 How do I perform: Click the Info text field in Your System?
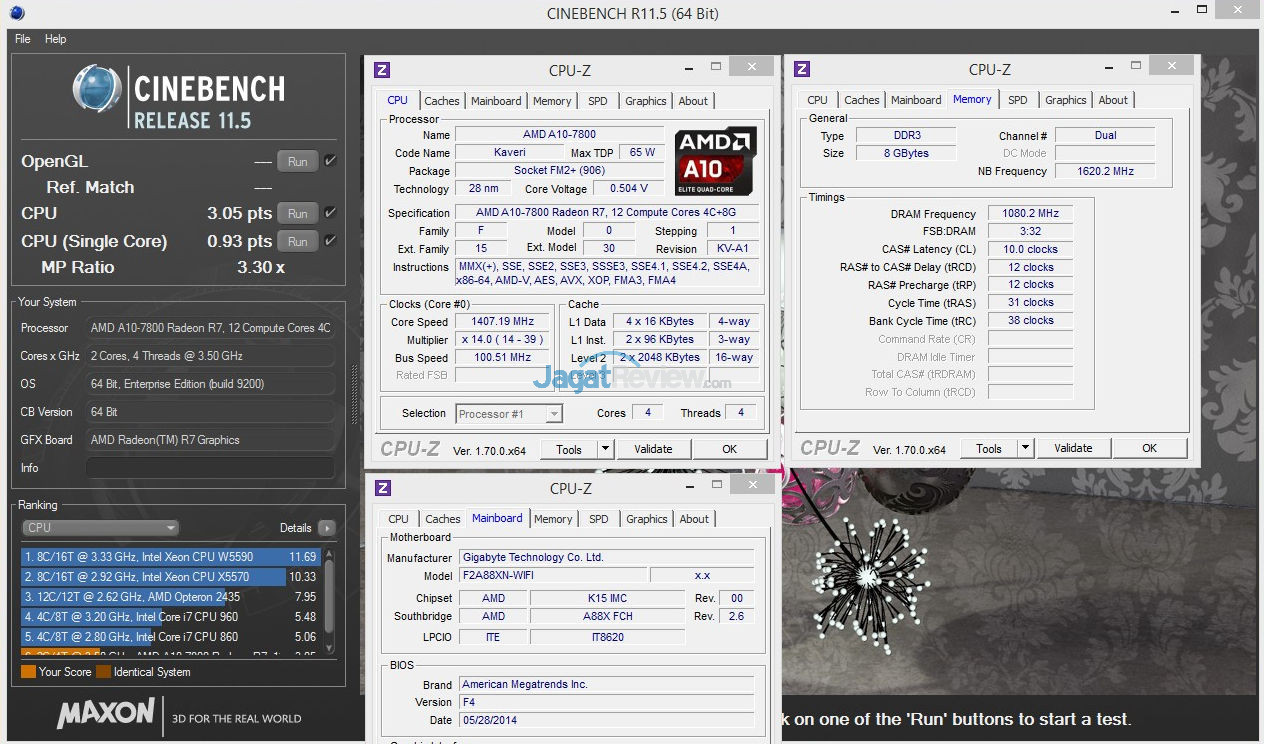(210, 468)
